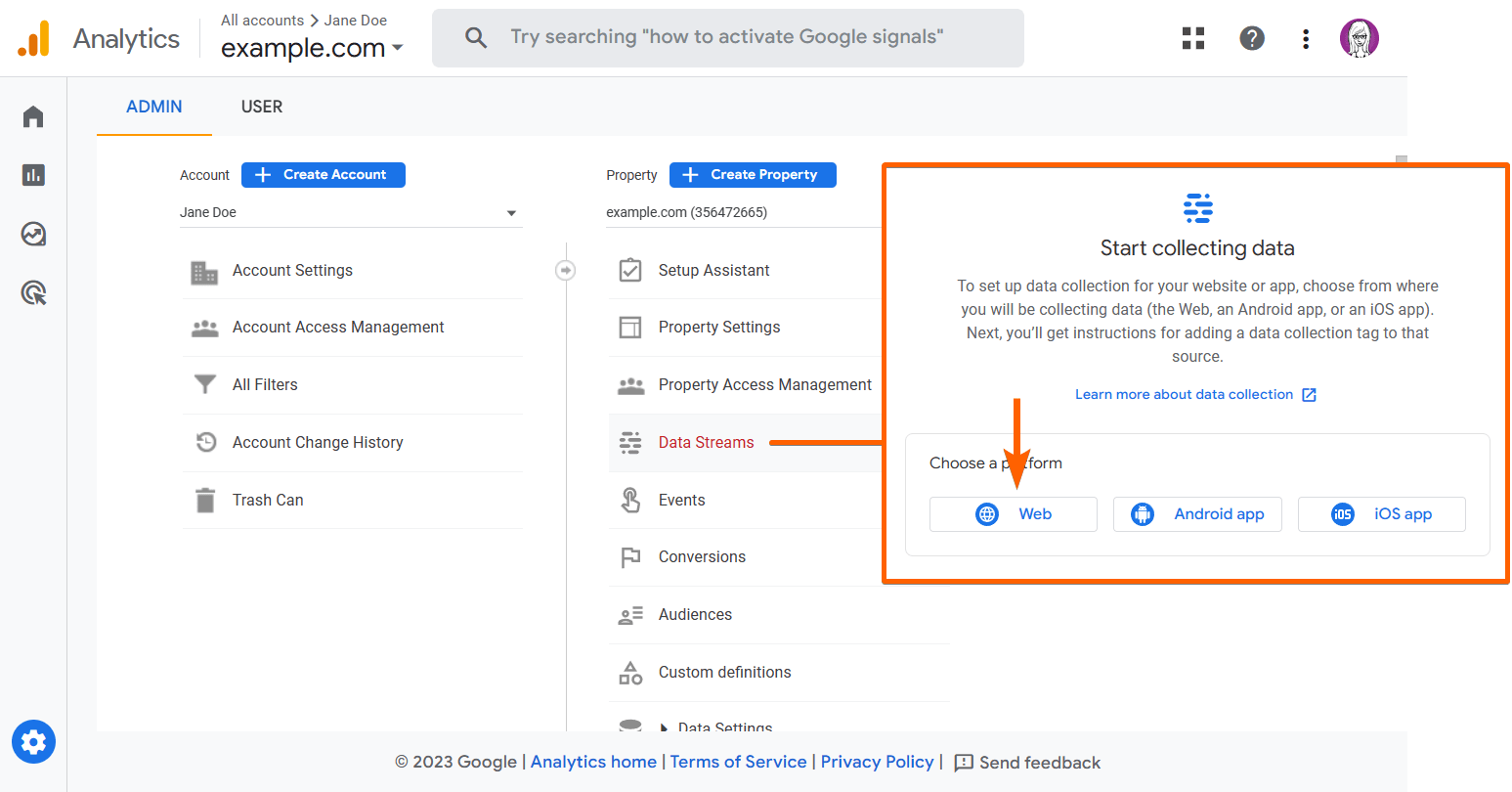The image size is (1512, 792).
Task: Click the Account Change History clock icon
Action: [205, 442]
